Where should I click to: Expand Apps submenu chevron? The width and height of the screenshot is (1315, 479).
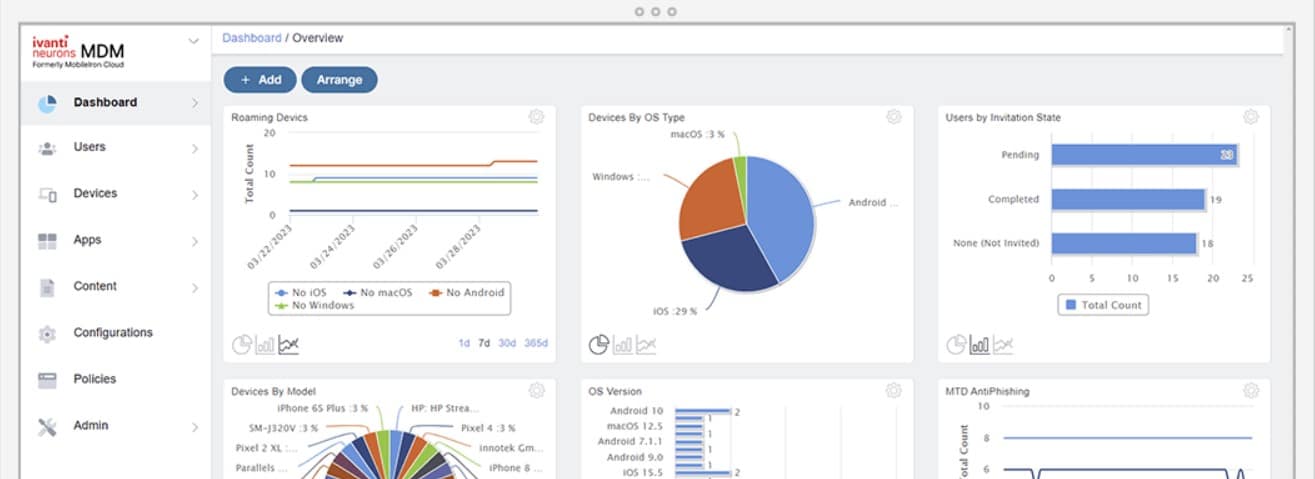coord(194,241)
